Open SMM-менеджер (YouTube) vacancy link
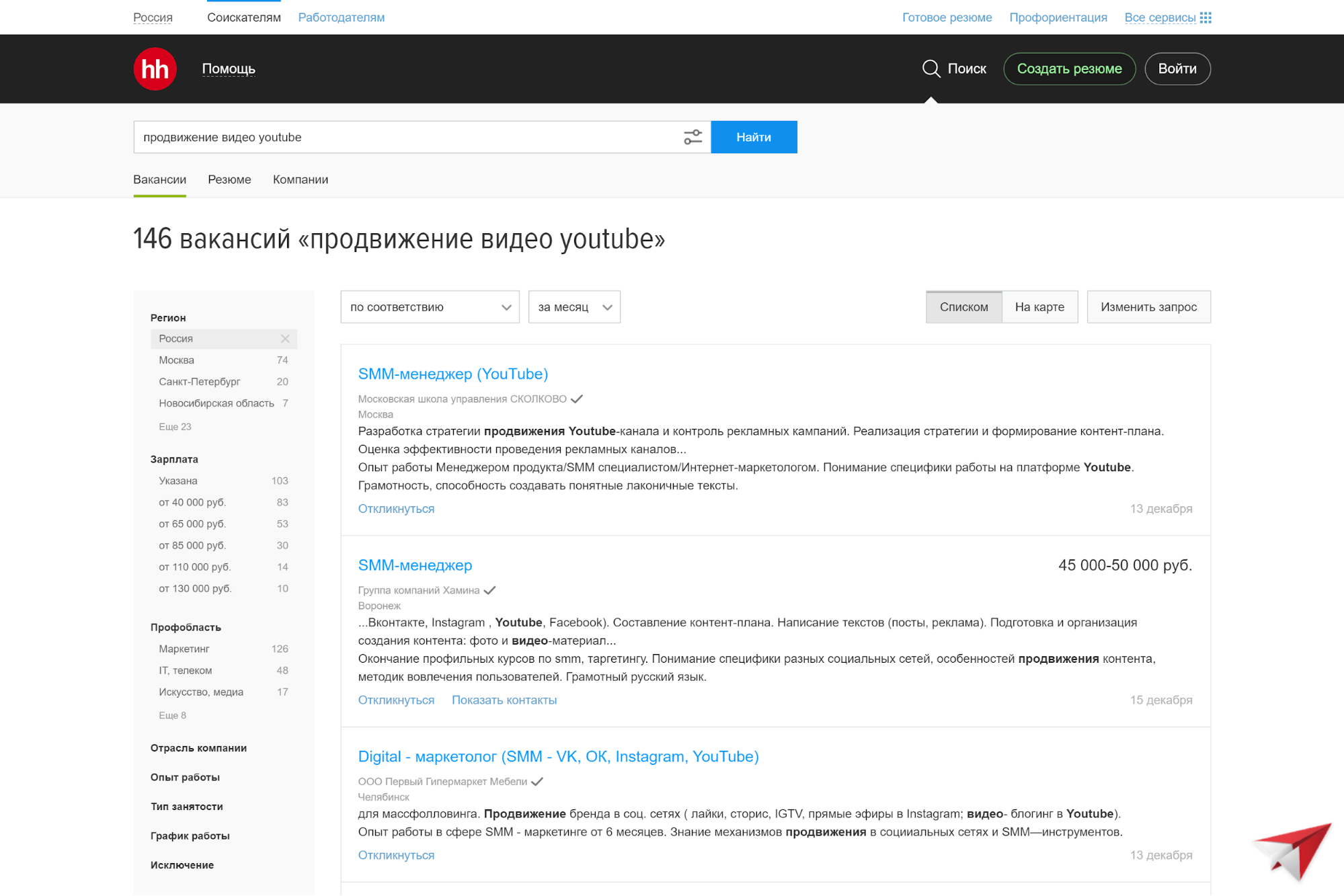Screen dimensions: 1344x896 tap(452, 374)
